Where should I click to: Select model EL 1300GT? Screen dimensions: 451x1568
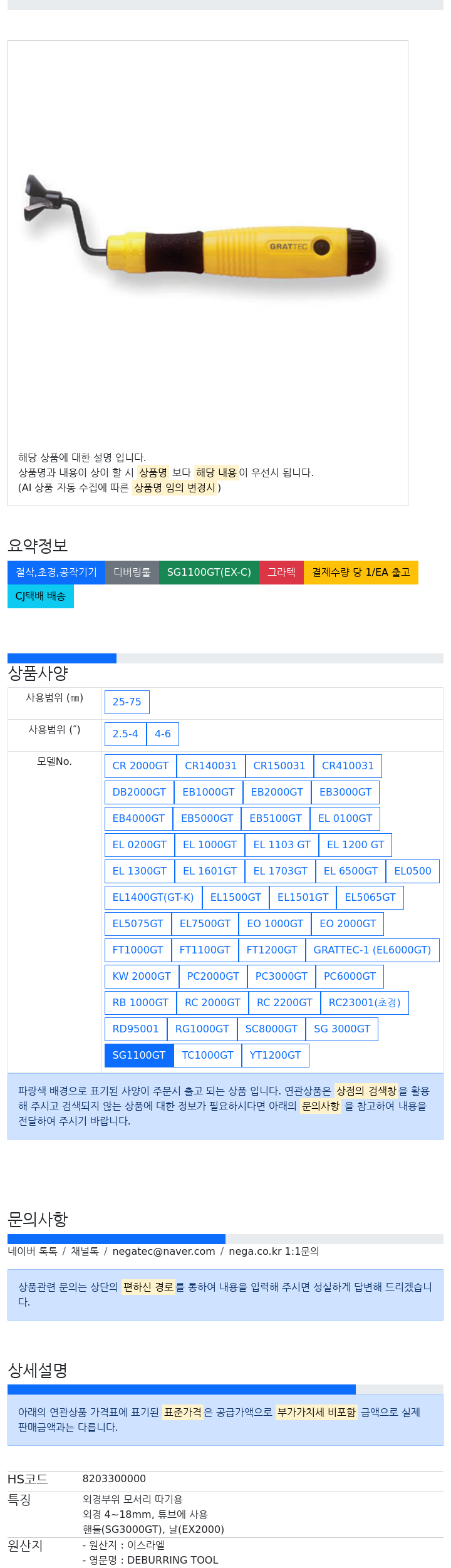point(140,871)
